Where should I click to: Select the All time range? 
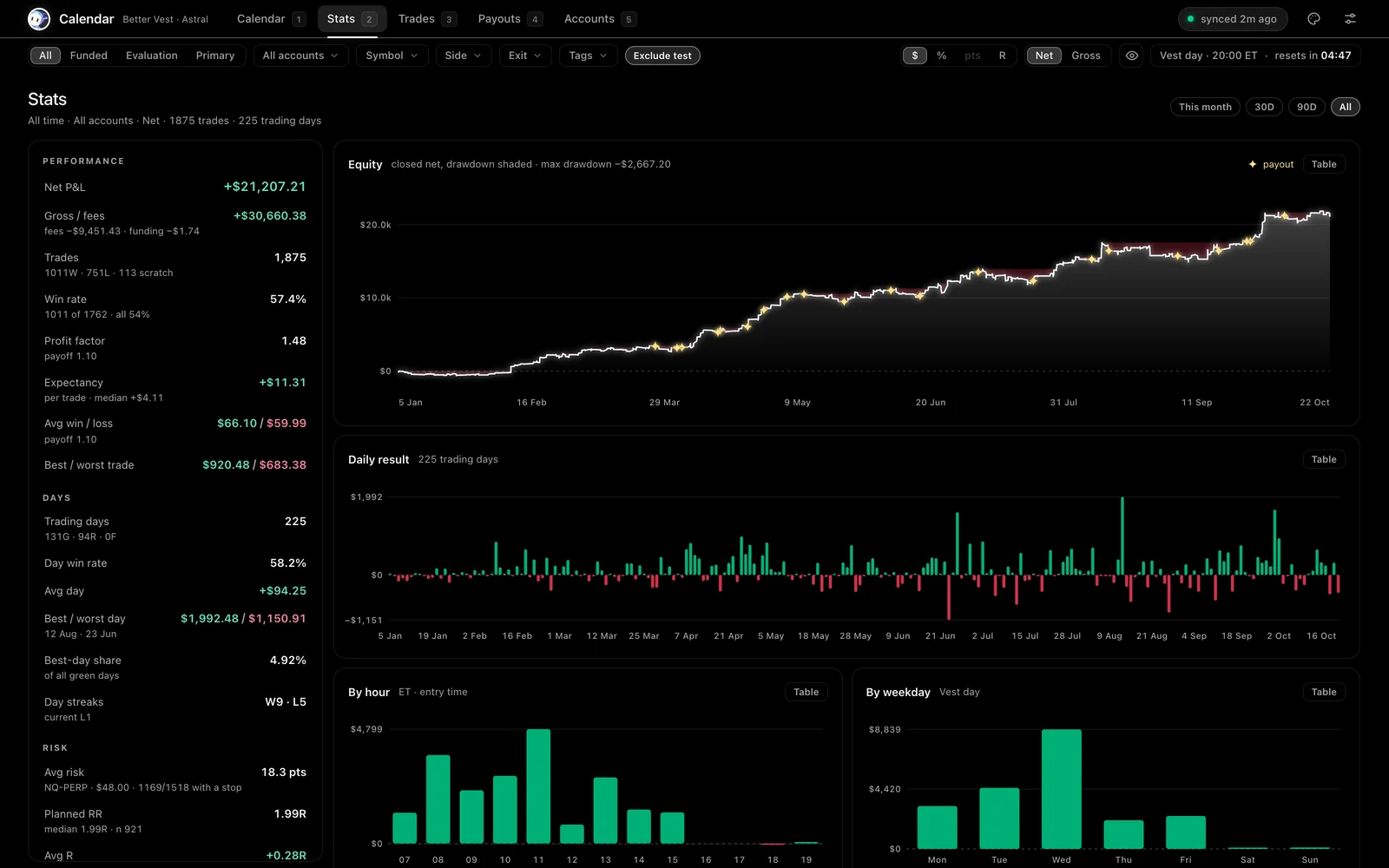click(1345, 107)
